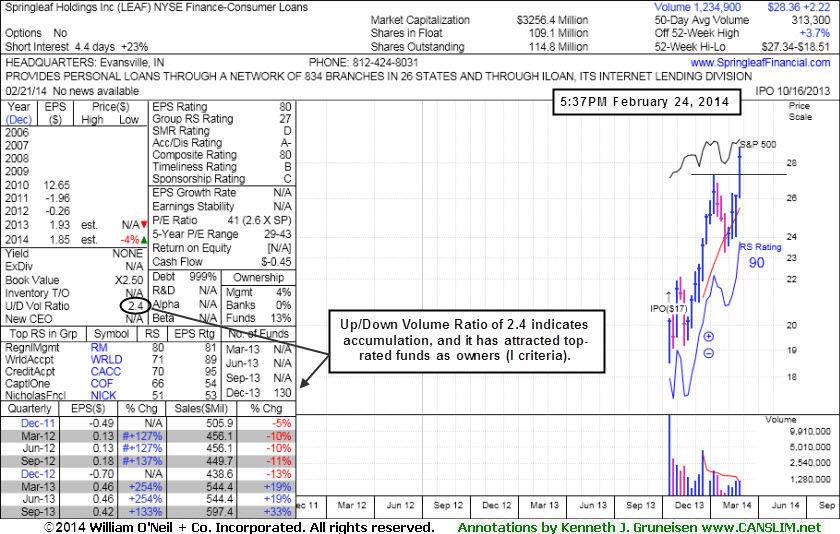This screenshot has height=534, width=840.
Task: Click the P/E Ratio 41 (2.6 X SP) value
Action: click(x=259, y=220)
